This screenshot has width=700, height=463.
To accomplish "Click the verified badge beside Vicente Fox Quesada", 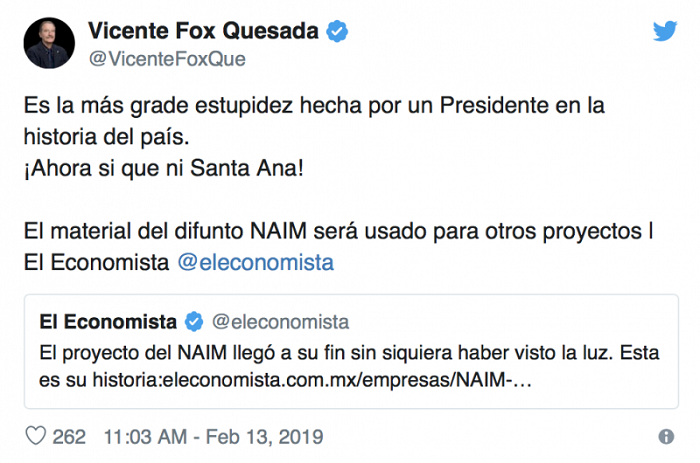I will pyautogui.click(x=338, y=32).
